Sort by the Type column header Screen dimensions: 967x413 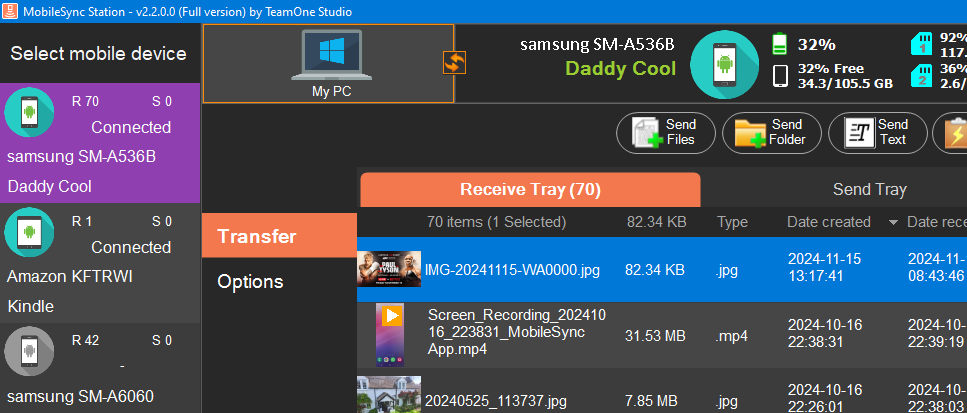tap(732, 222)
